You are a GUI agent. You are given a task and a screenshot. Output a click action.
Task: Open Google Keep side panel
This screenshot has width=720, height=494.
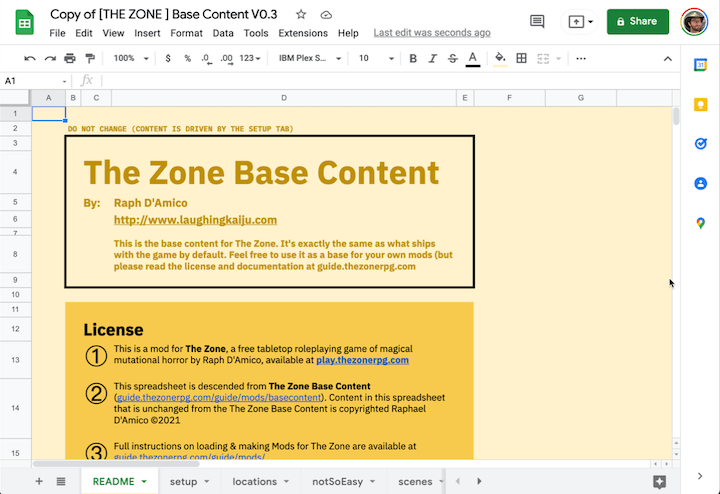coord(700,105)
